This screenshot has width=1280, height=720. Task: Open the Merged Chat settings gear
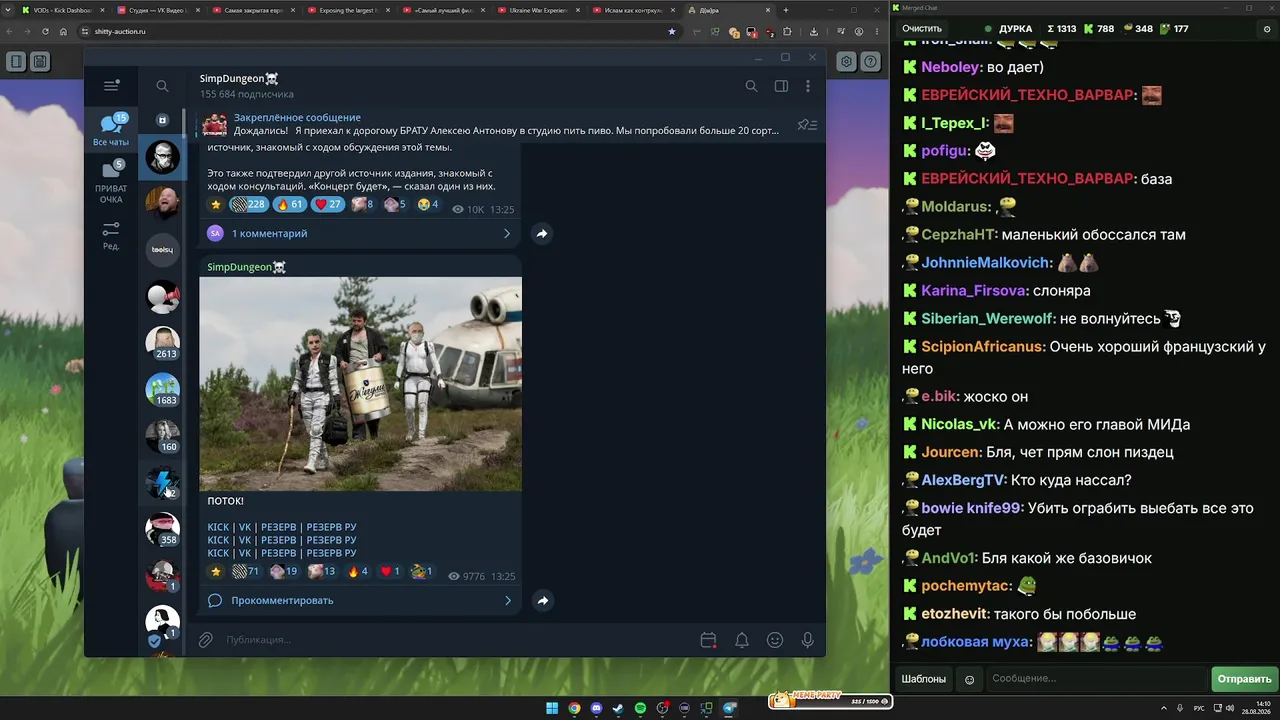(1267, 29)
